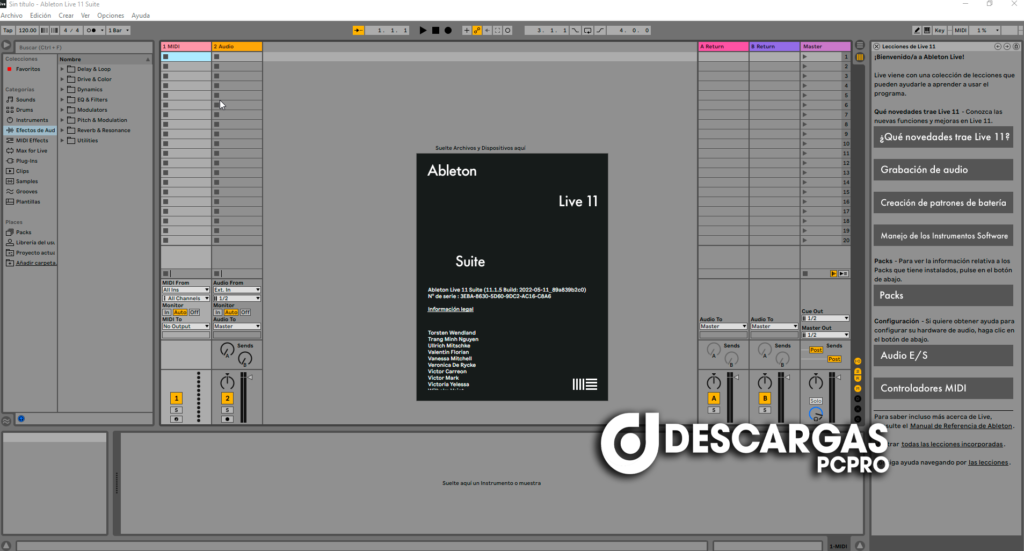The image size is (1024, 551).
Task: Expand the Delay & Loop folder
Action: pos(62,69)
